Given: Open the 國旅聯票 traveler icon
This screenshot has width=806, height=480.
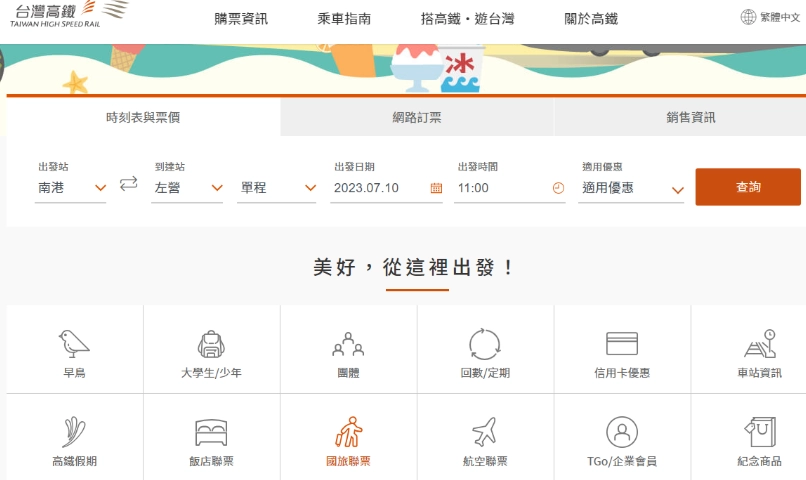Looking at the screenshot, I should [349, 432].
